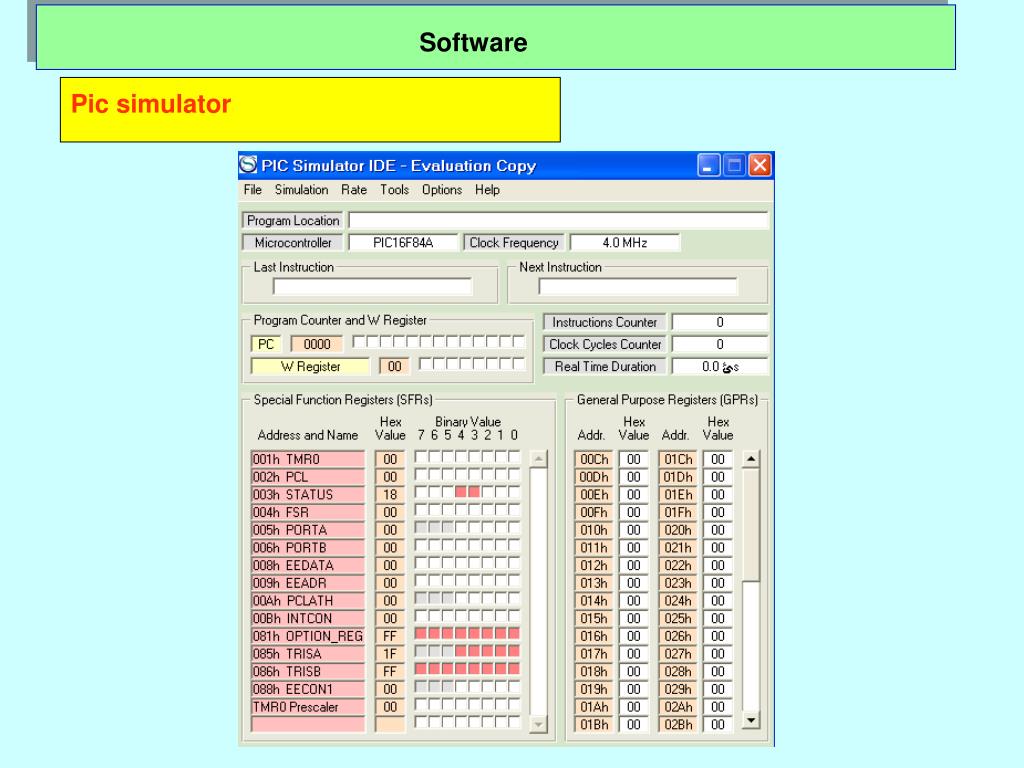Open the File menu
This screenshot has width=1024, height=768.
click(x=253, y=190)
